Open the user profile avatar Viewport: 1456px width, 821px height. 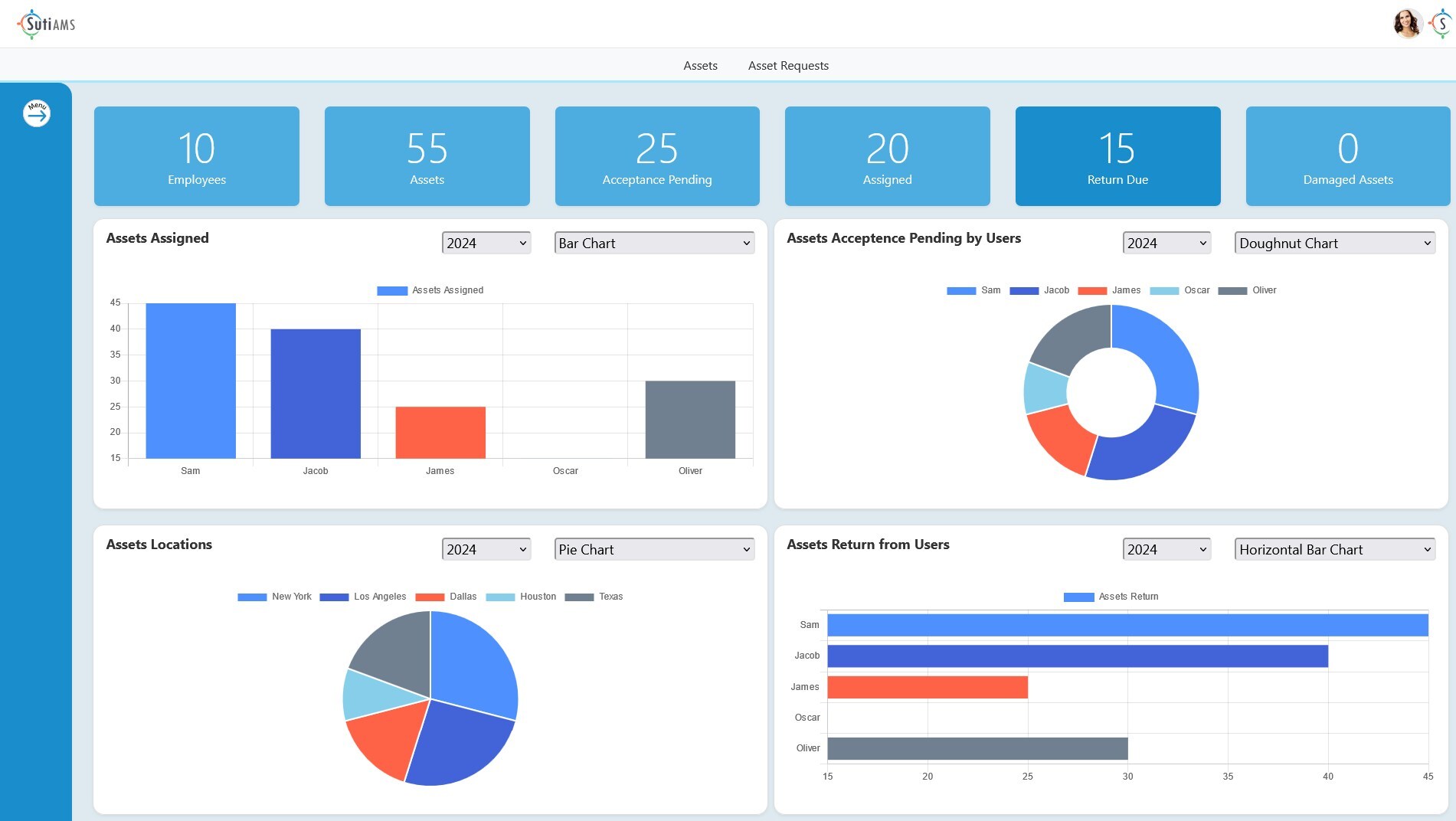click(x=1408, y=24)
